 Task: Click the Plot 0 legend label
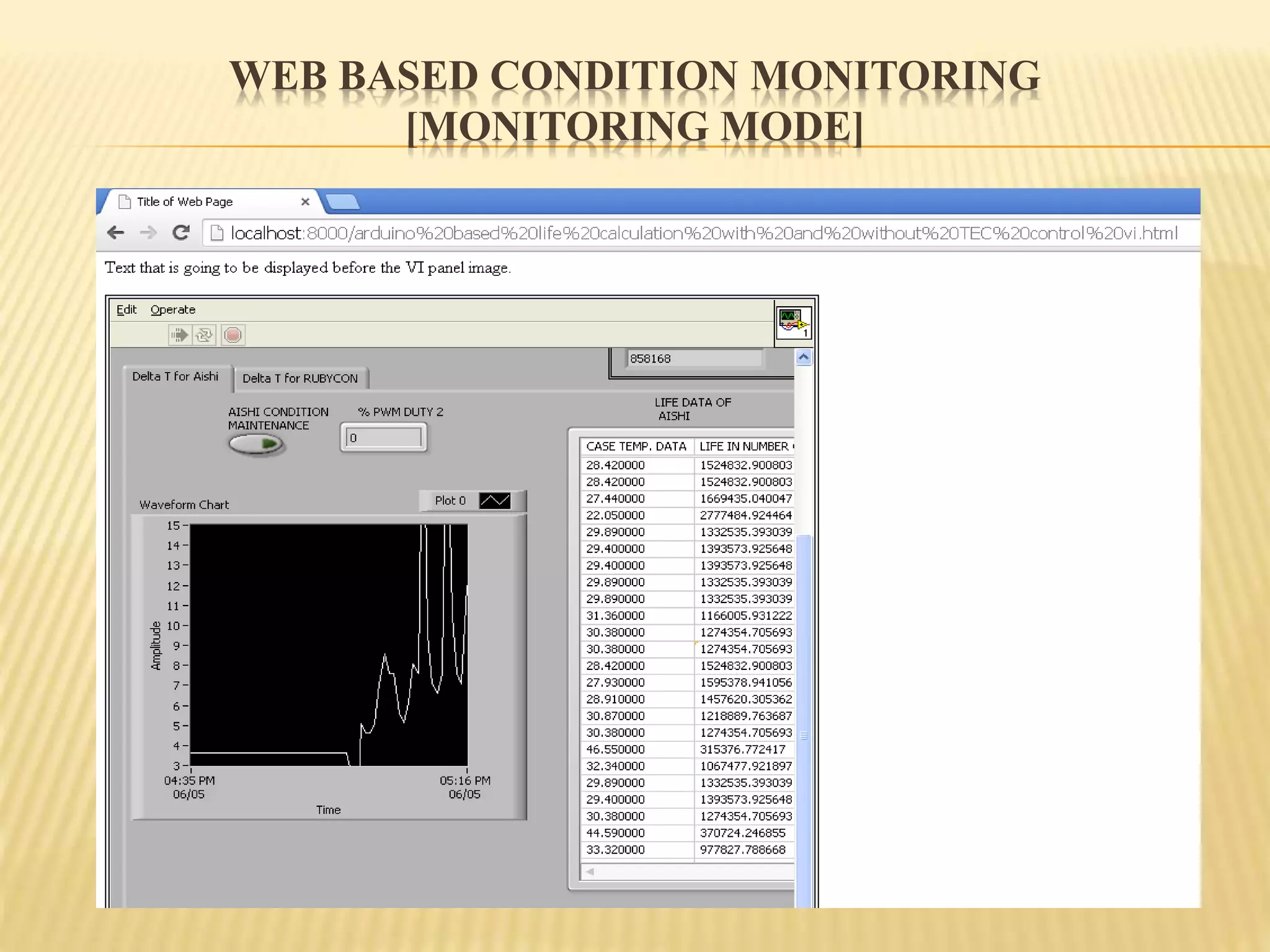click(450, 500)
